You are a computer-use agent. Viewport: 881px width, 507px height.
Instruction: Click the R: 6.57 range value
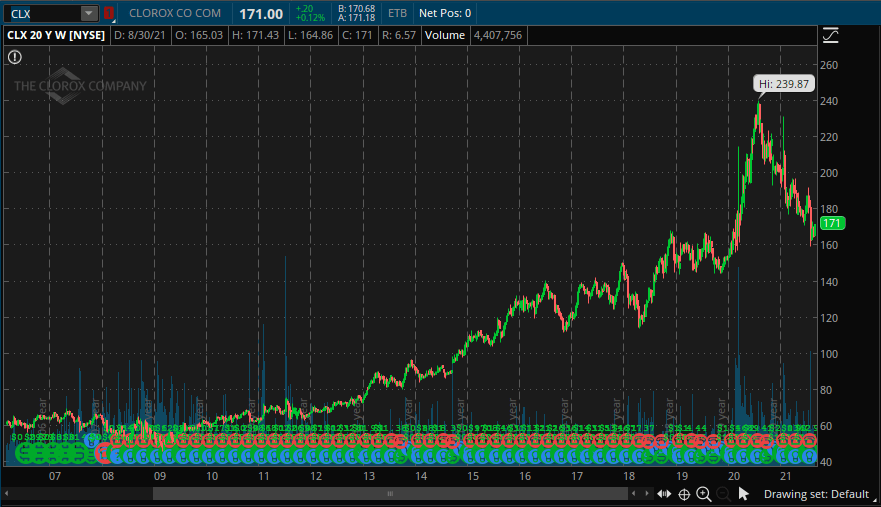[399, 35]
